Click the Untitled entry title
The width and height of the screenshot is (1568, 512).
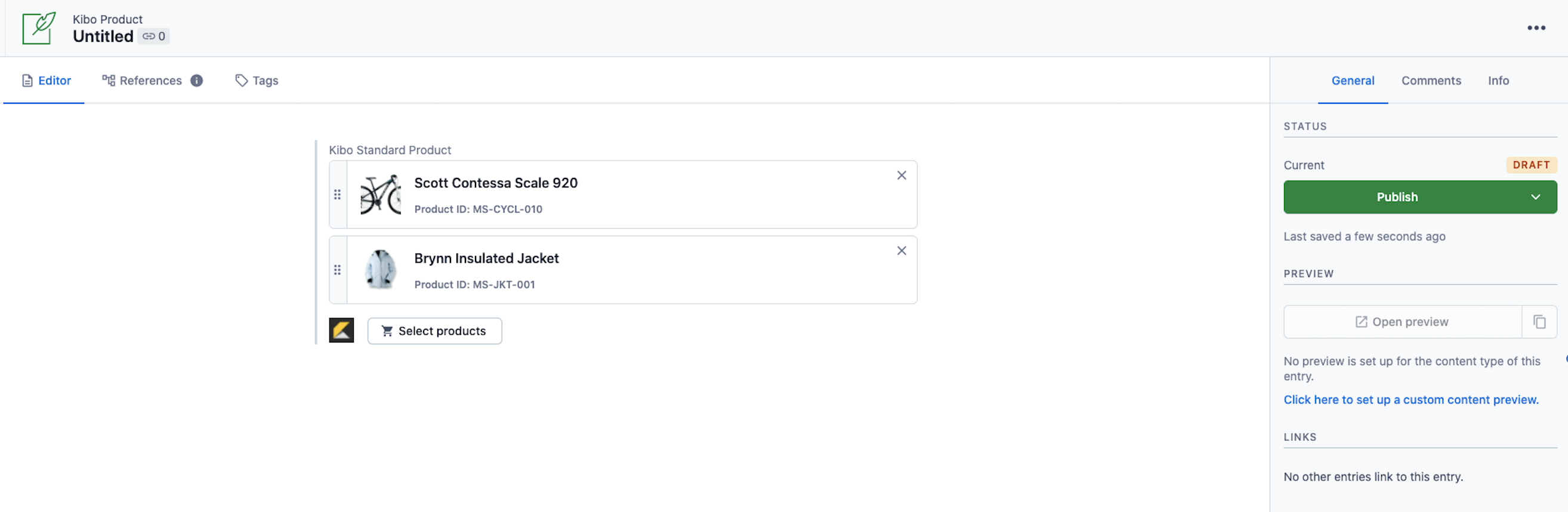tap(103, 36)
